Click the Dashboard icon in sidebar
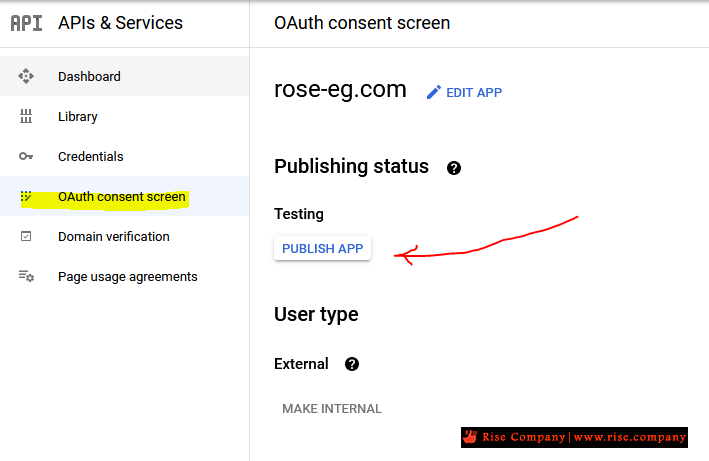709x461 pixels. tap(26, 76)
